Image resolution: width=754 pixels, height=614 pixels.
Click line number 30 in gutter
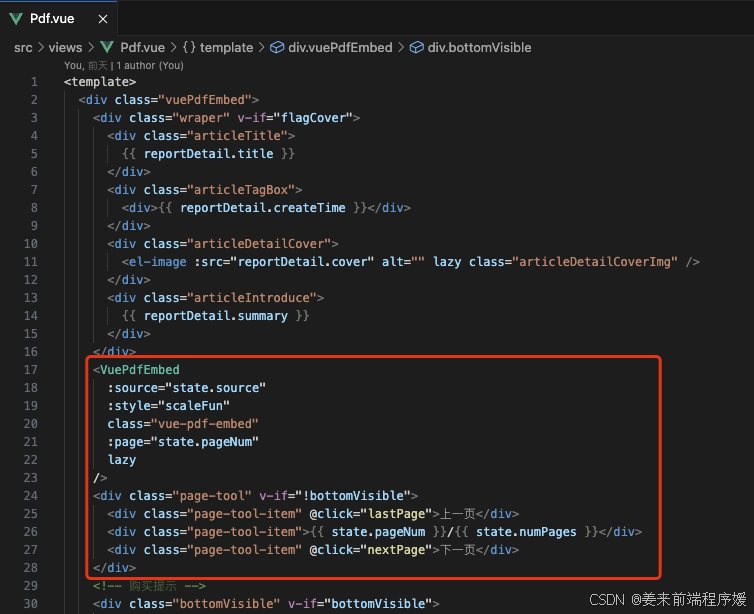31,604
